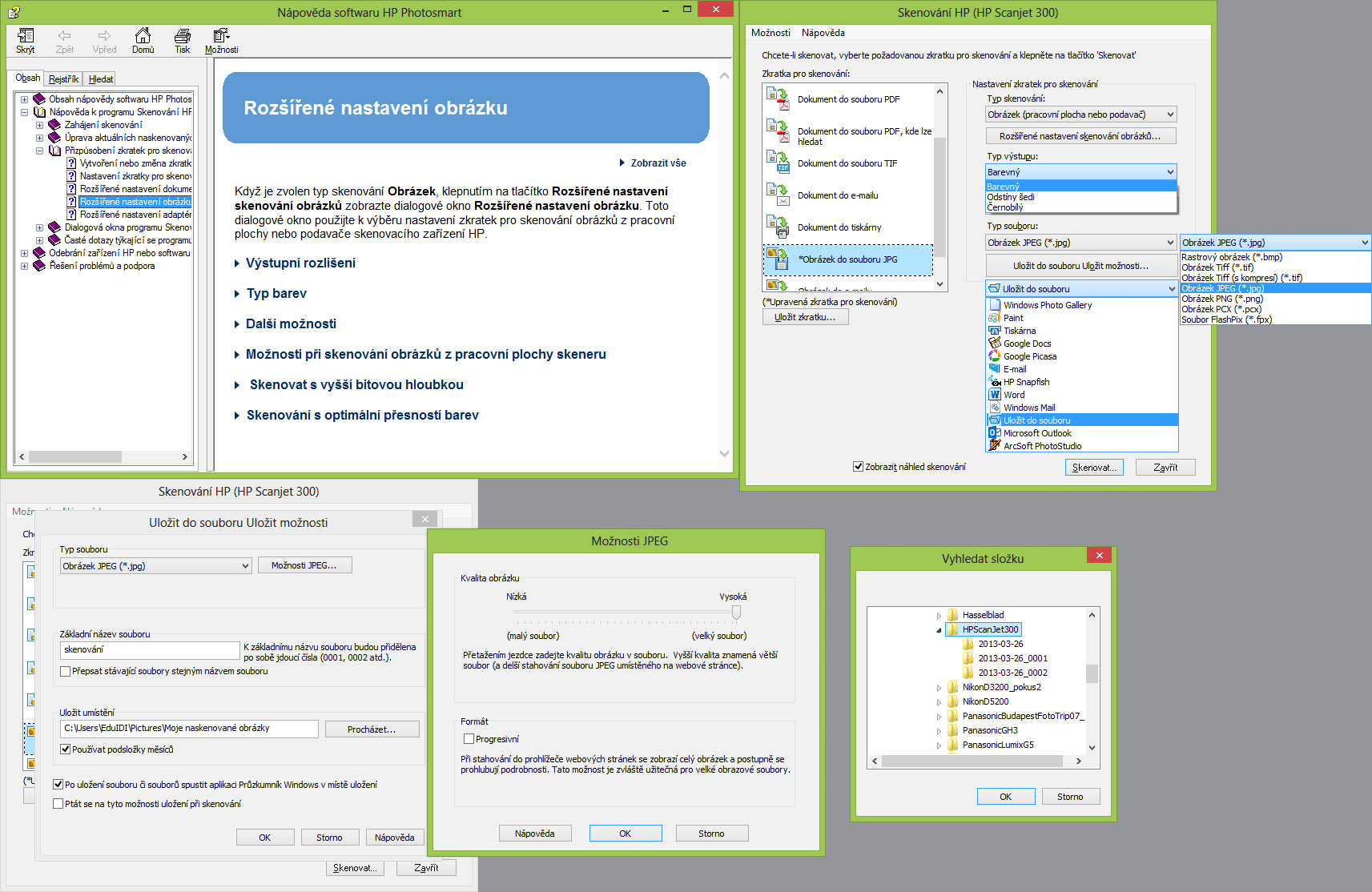
Task: Select the HPScanJet300 folder icon
Action: tap(953, 629)
